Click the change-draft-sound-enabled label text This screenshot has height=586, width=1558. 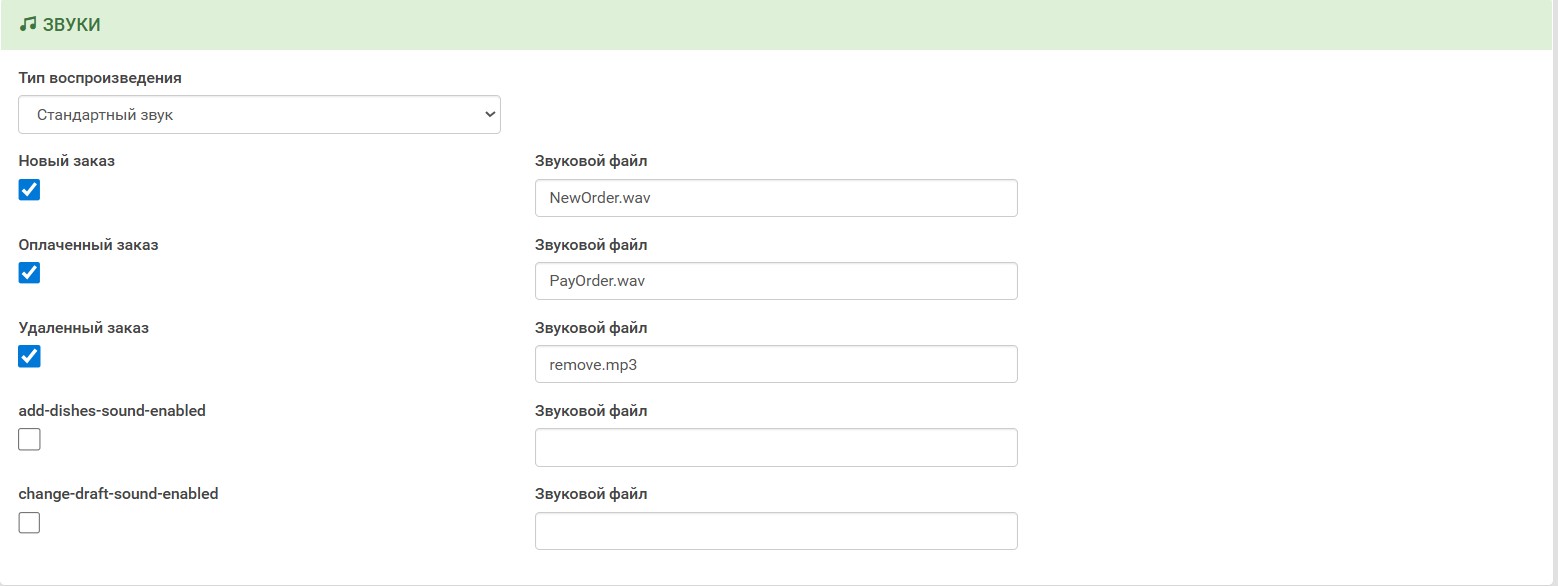118,493
